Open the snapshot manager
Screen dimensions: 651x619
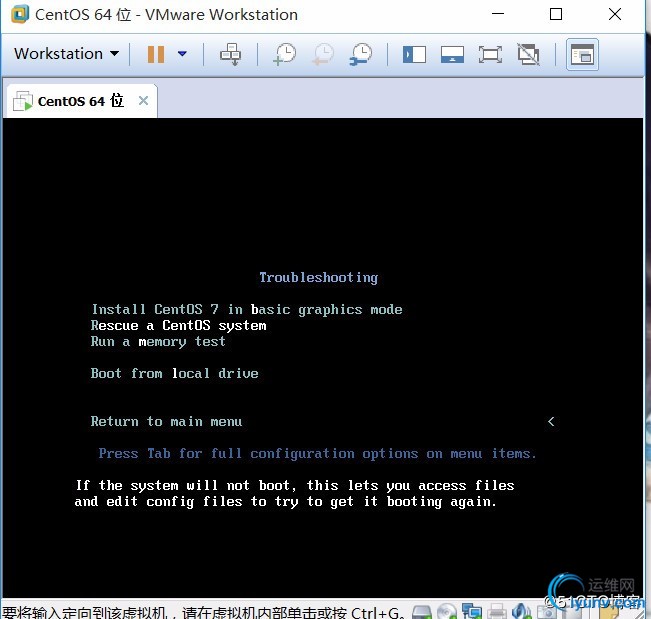coord(361,54)
